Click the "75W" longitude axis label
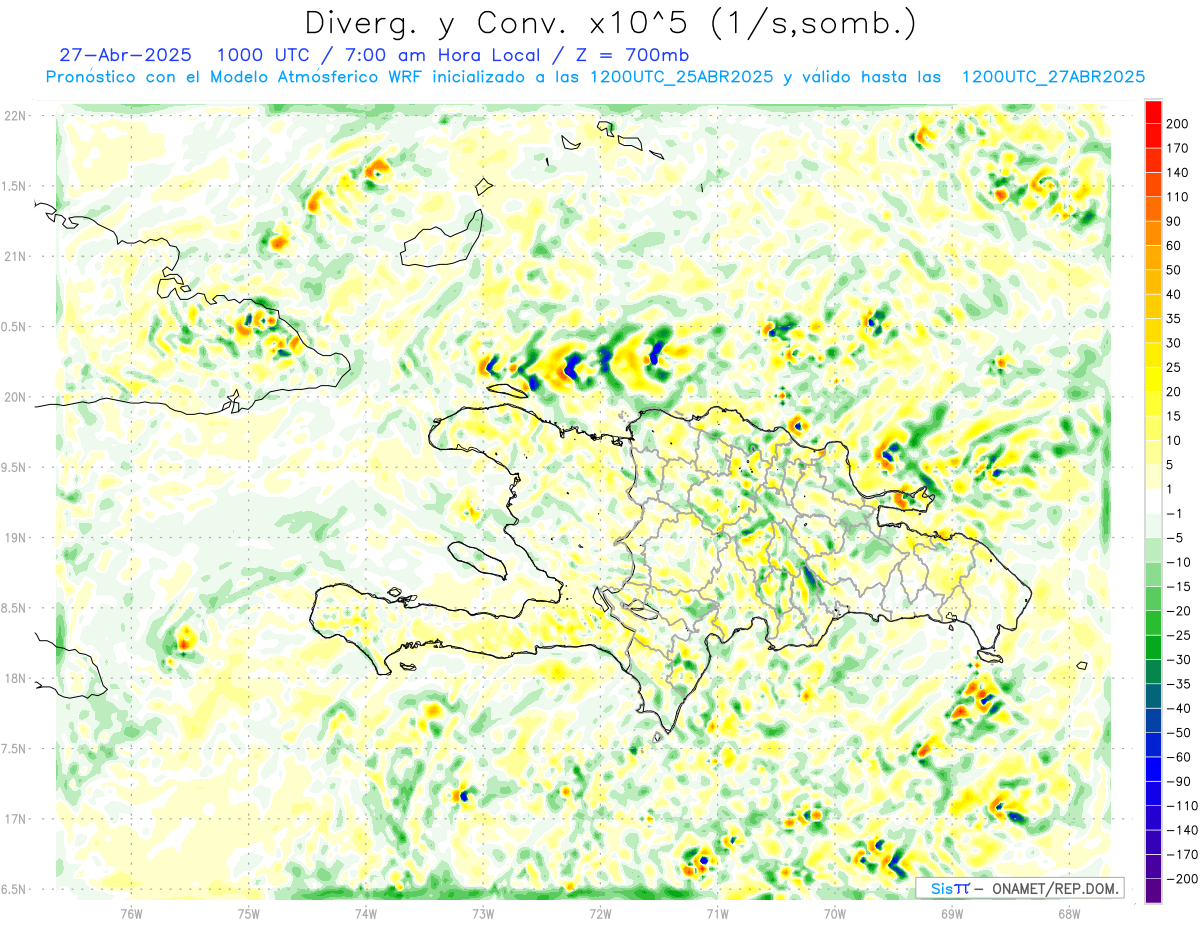Viewport: 1200px width, 927px height. coord(249,913)
